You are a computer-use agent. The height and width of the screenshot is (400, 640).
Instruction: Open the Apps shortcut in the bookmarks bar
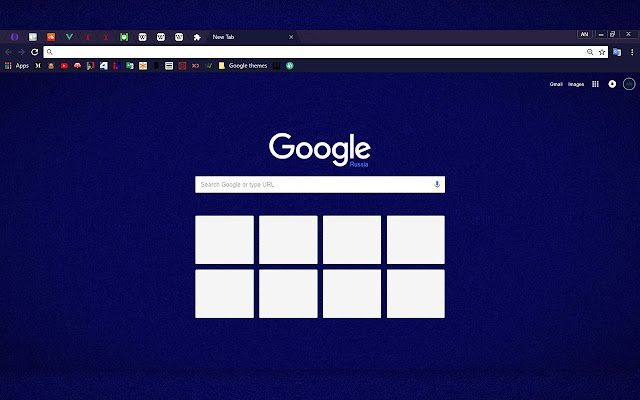coord(17,66)
